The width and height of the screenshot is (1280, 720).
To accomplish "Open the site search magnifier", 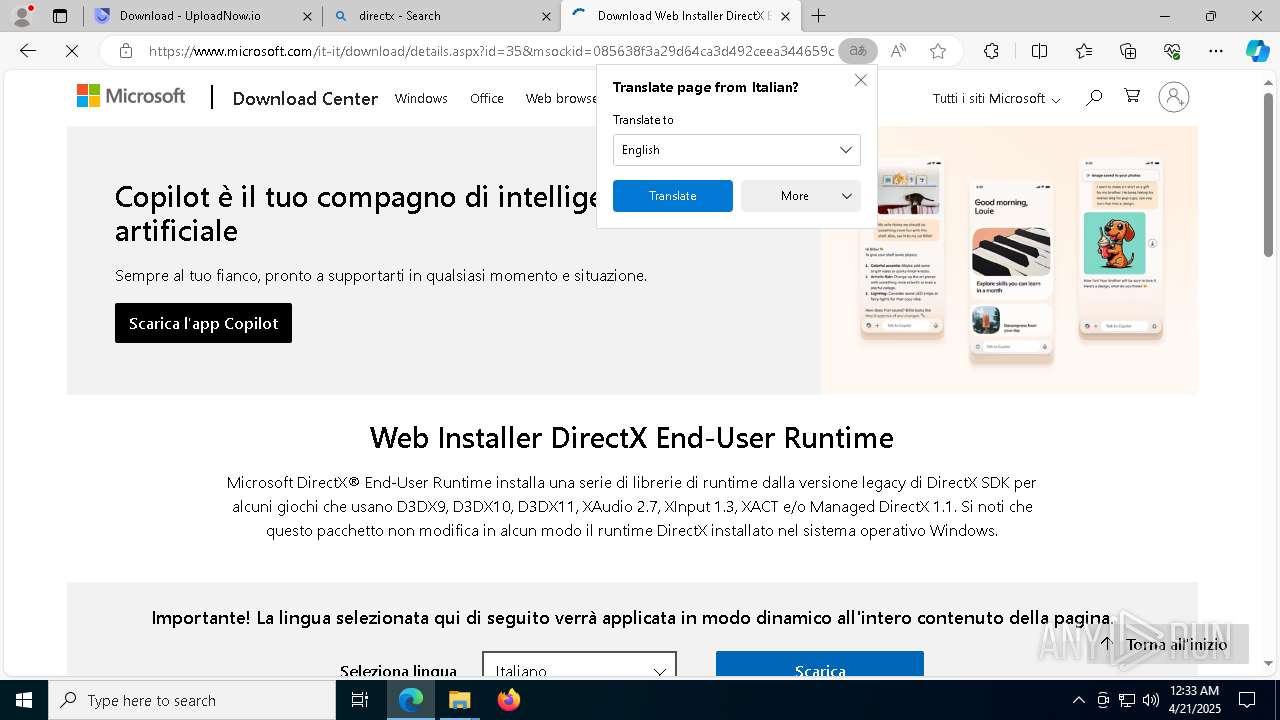I will 1094,97.
